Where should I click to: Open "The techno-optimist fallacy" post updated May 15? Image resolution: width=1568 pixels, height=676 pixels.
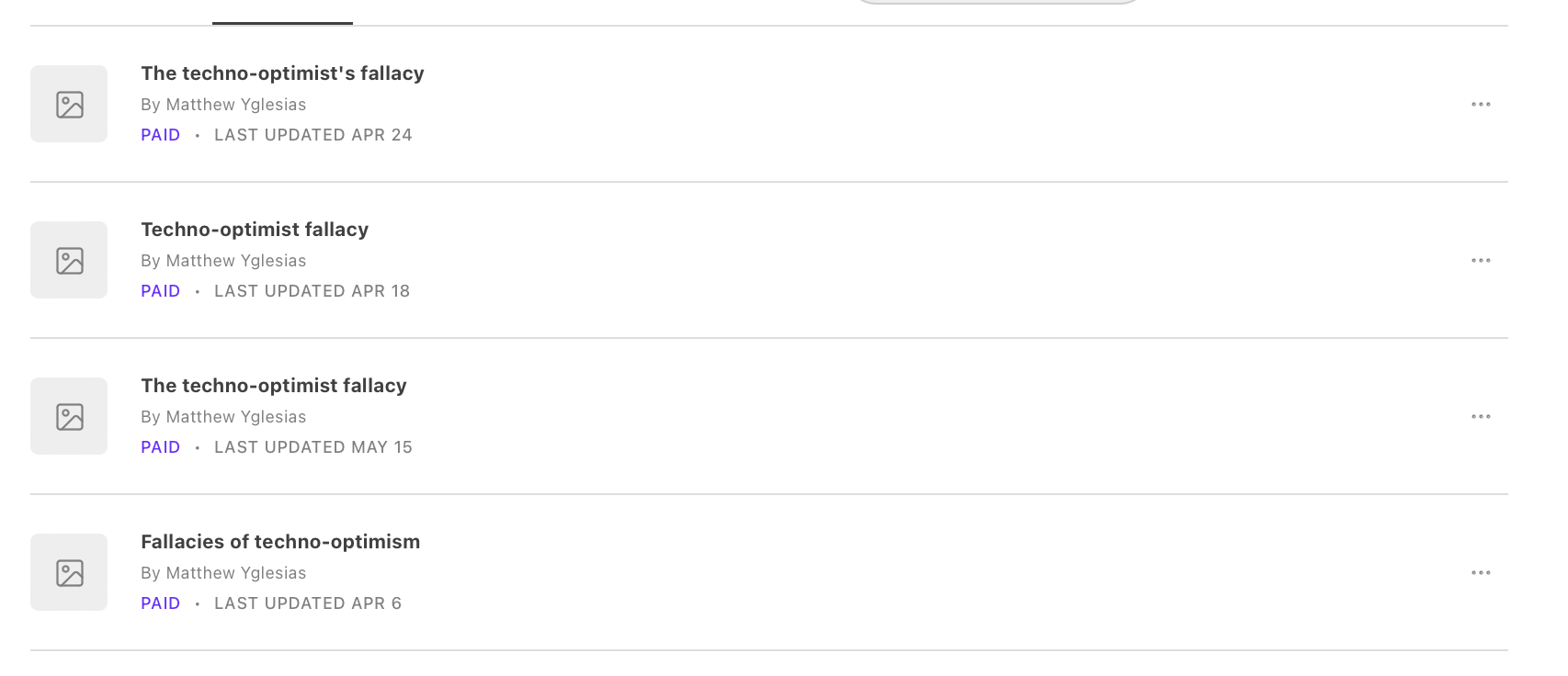click(274, 386)
